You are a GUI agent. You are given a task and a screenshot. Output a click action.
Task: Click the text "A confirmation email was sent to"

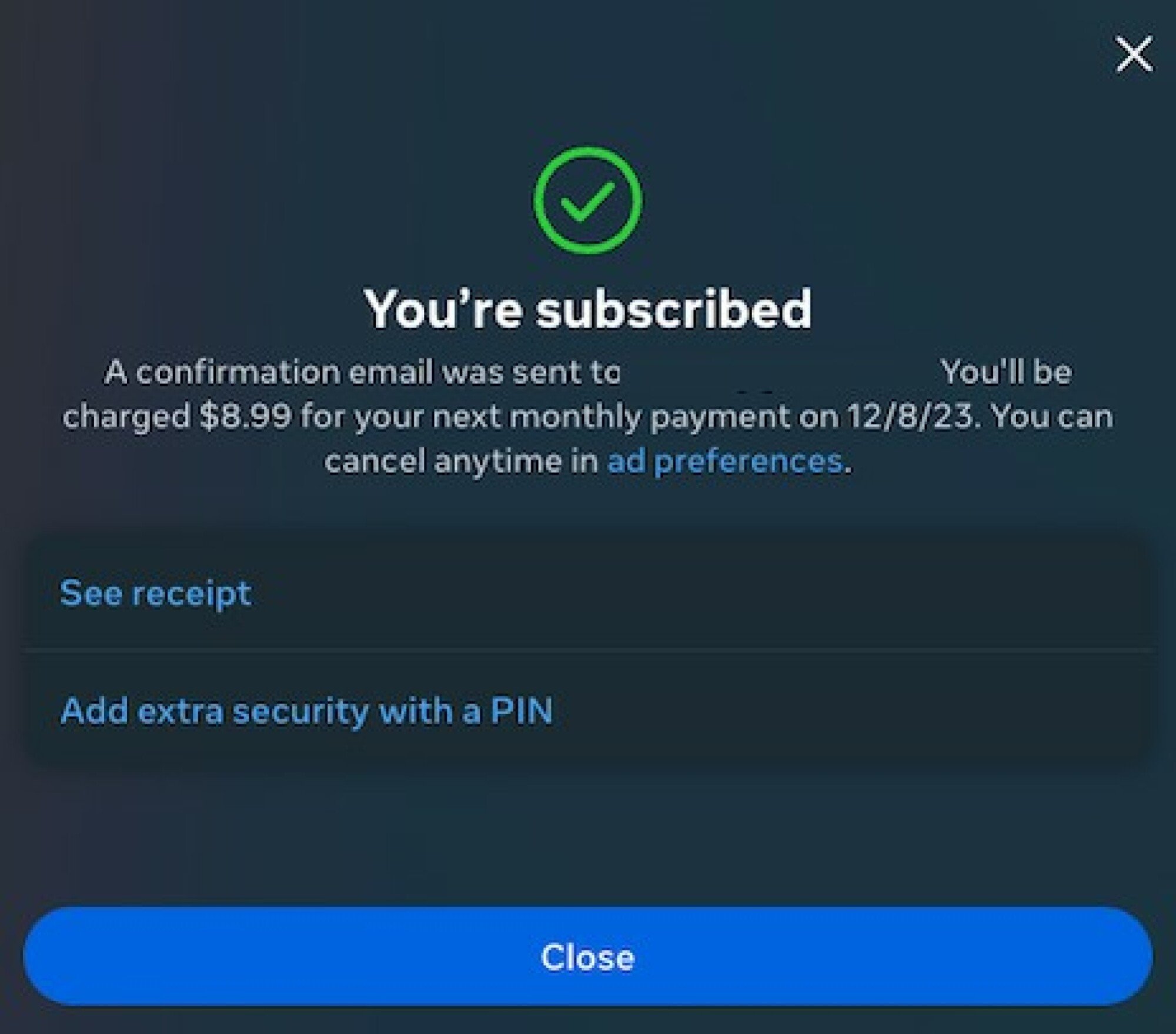coord(362,372)
